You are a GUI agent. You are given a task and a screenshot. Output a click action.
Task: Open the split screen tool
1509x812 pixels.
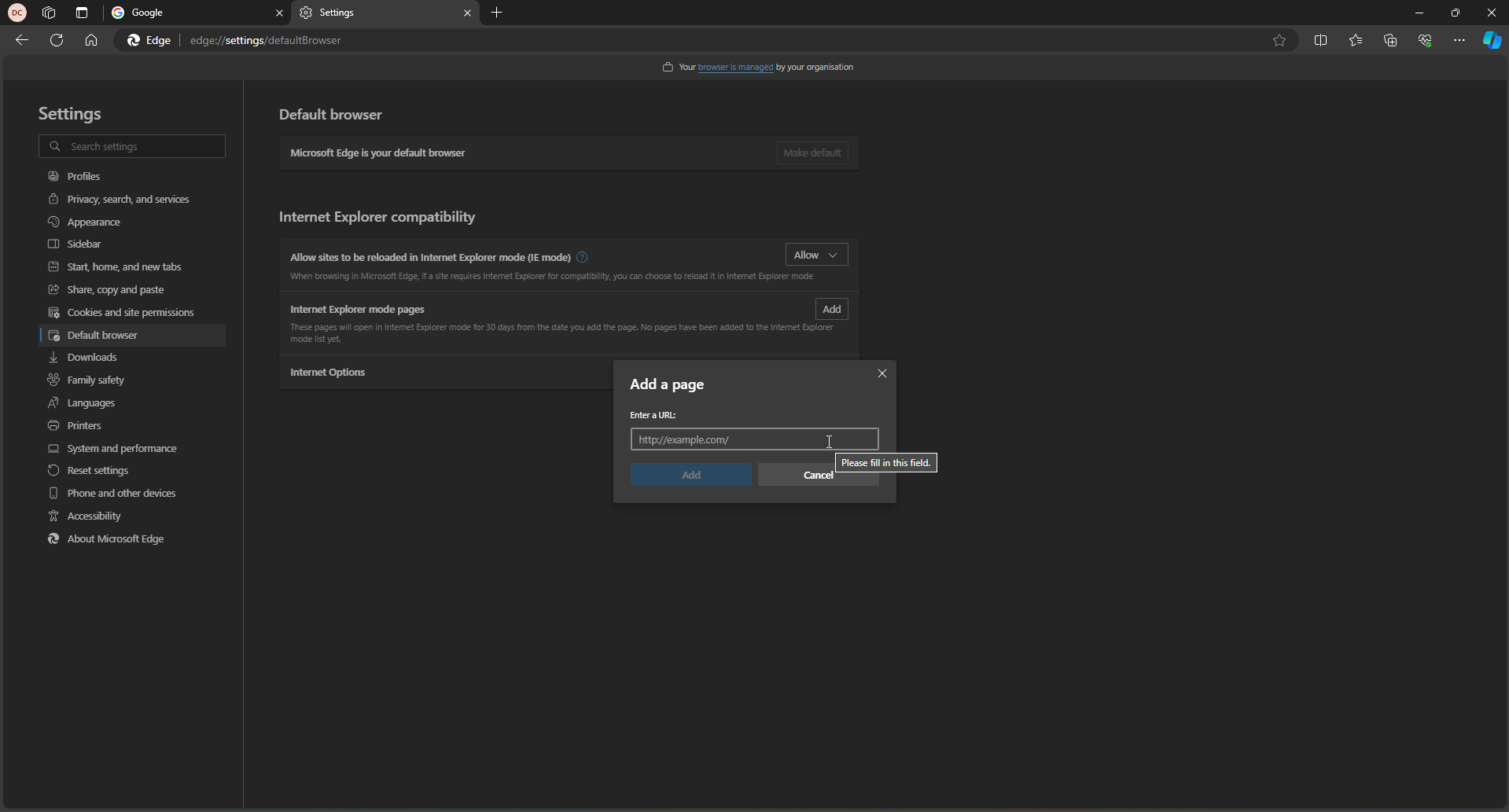pyautogui.click(x=1320, y=40)
